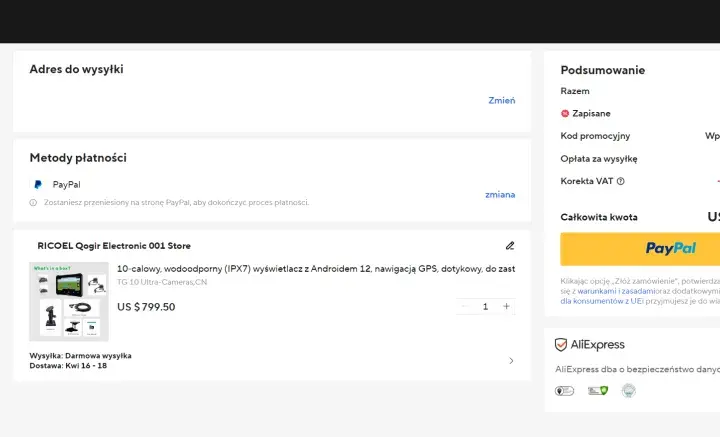Click the green shield card security badge
720x437 pixels.
click(x=598, y=391)
